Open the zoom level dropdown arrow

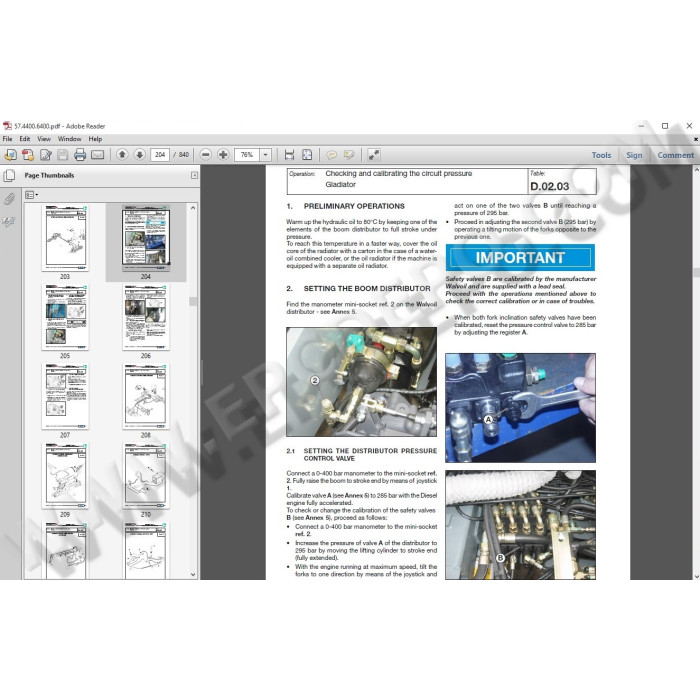click(x=266, y=155)
